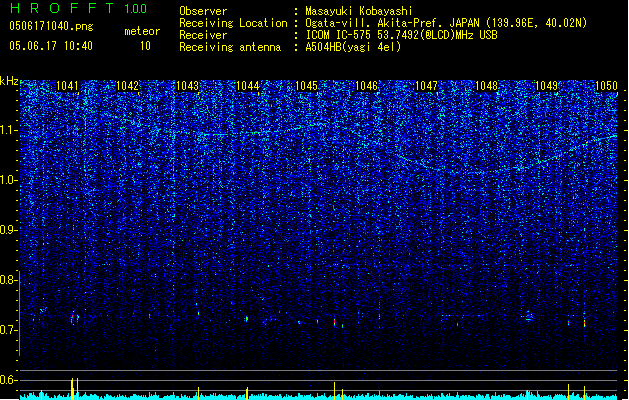629x400 pixels.
Task: Click the Observer label
Action: (x=203, y=11)
